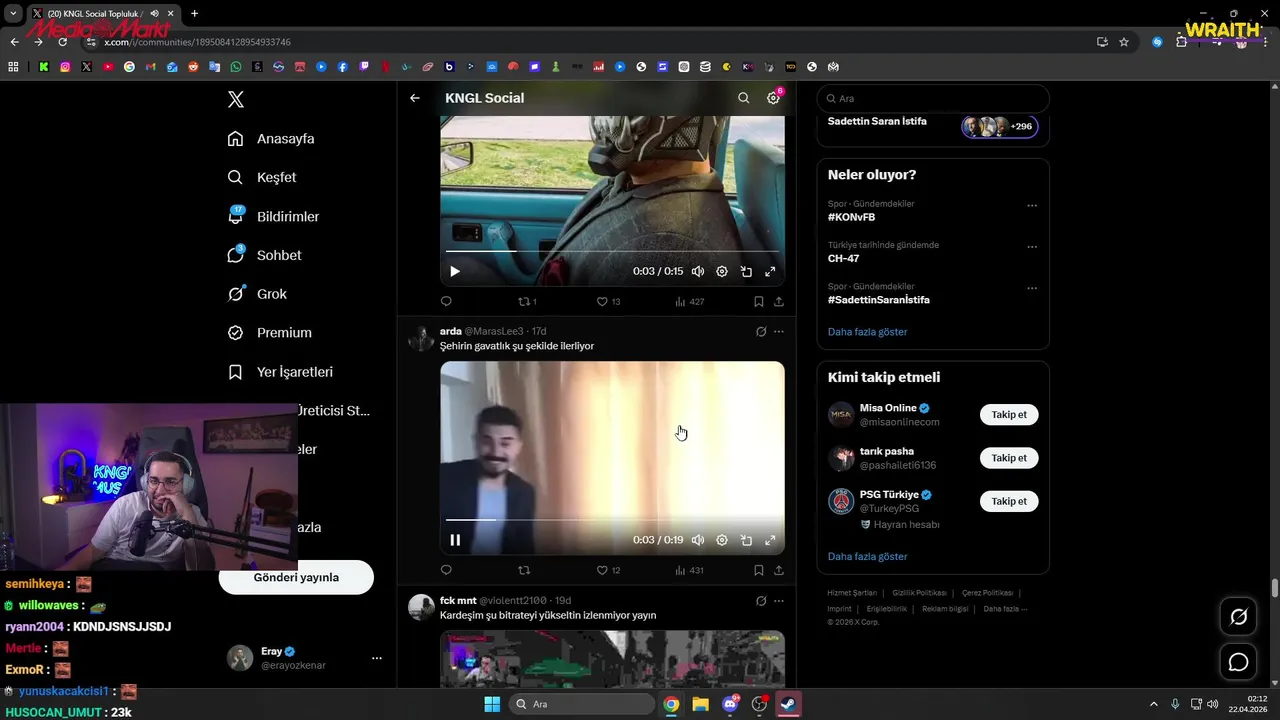Enter fullscreen on arda video (0:19)
Screen dimensions: 1280x720
[770, 540]
